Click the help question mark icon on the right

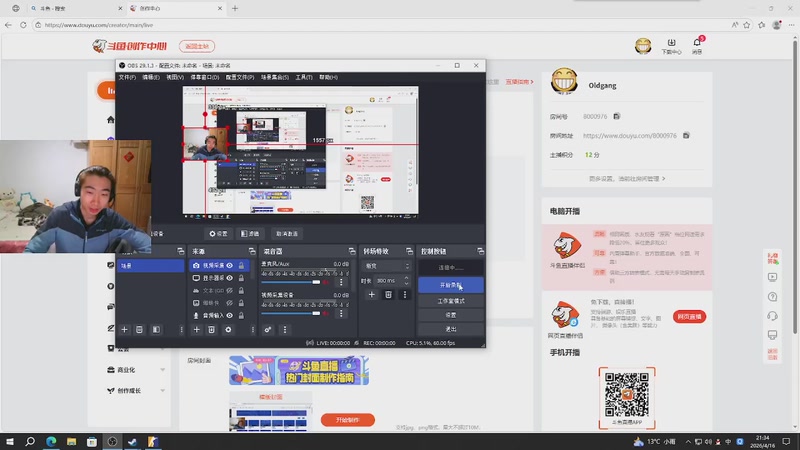pos(772,296)
